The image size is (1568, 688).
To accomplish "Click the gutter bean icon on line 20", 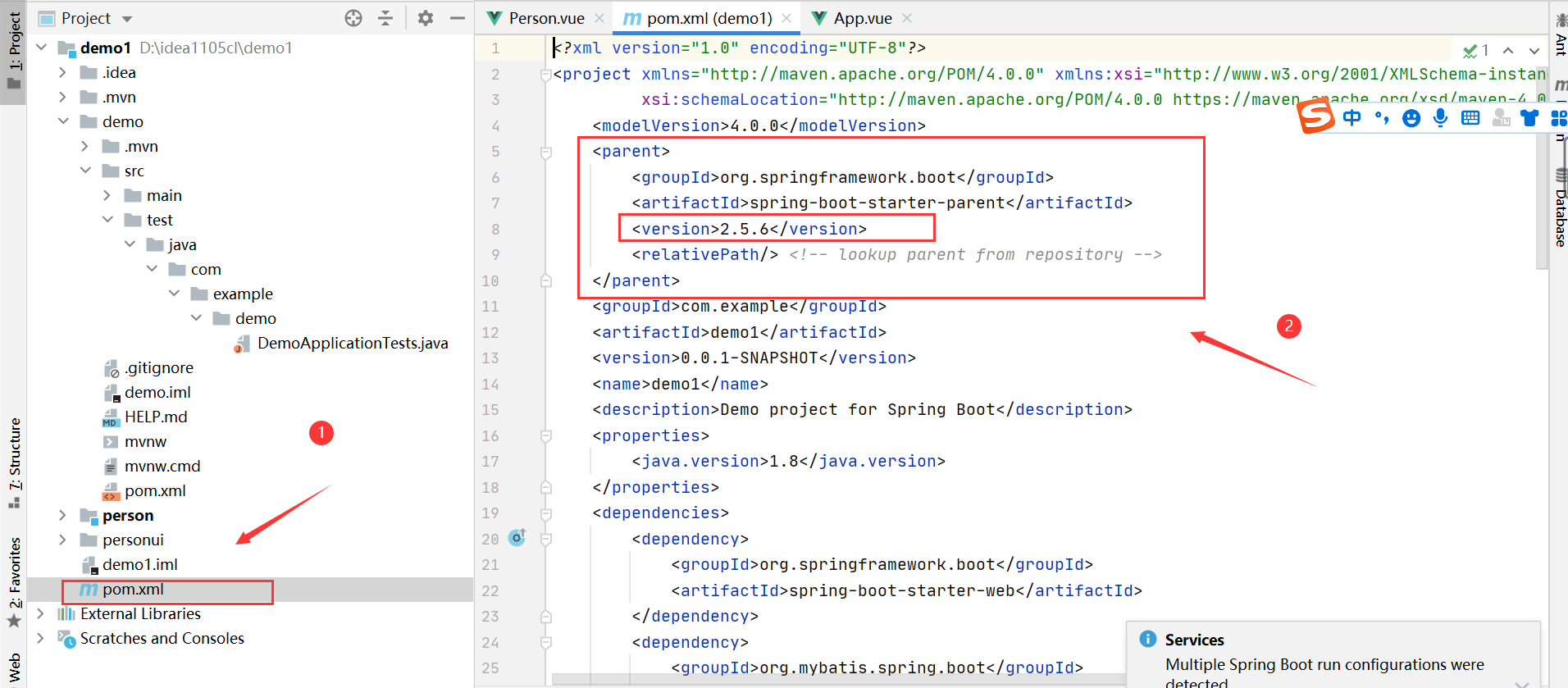I will [517, 537].
